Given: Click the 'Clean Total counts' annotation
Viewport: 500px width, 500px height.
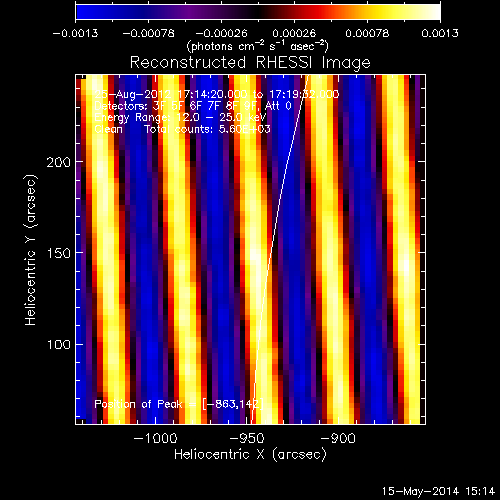Looking at the screenshot, I should tap(182, 129).
